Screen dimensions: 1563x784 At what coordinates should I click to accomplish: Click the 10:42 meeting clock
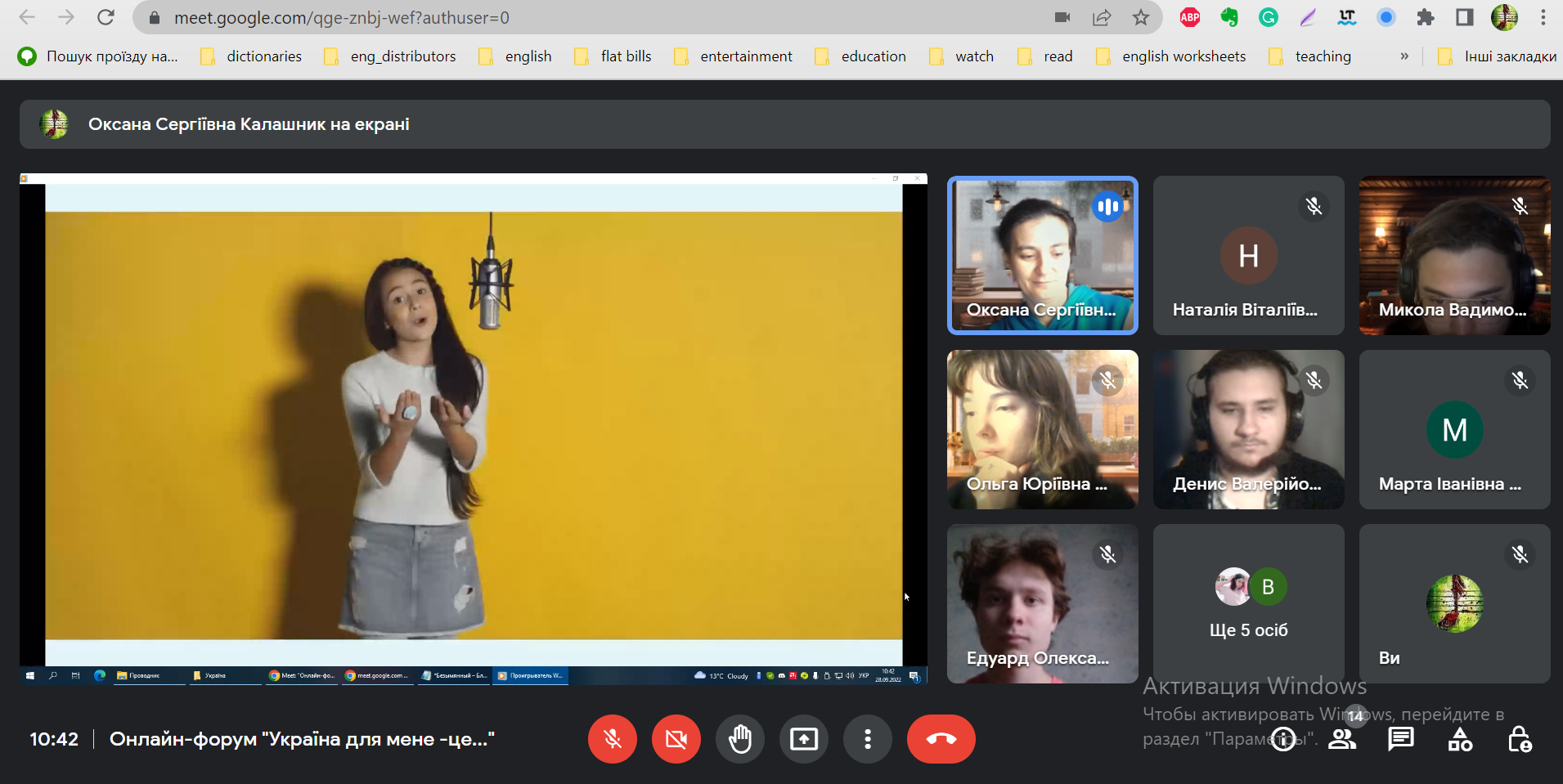(54, 739)
